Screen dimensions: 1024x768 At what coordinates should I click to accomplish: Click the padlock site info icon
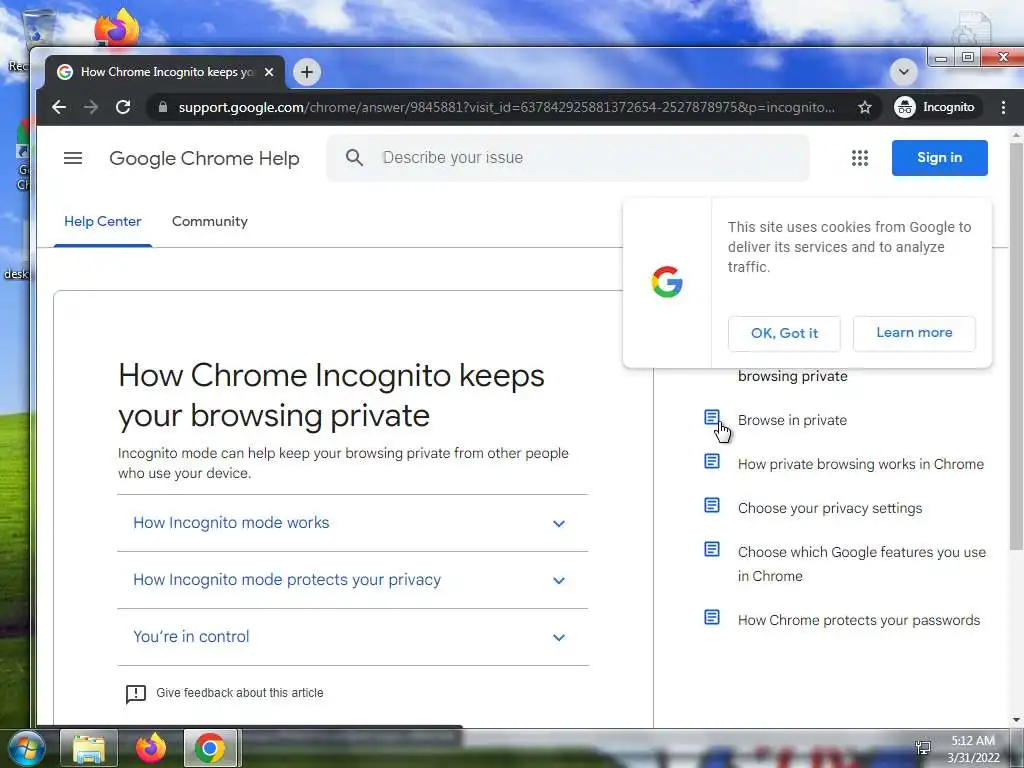tap(163, 107)
